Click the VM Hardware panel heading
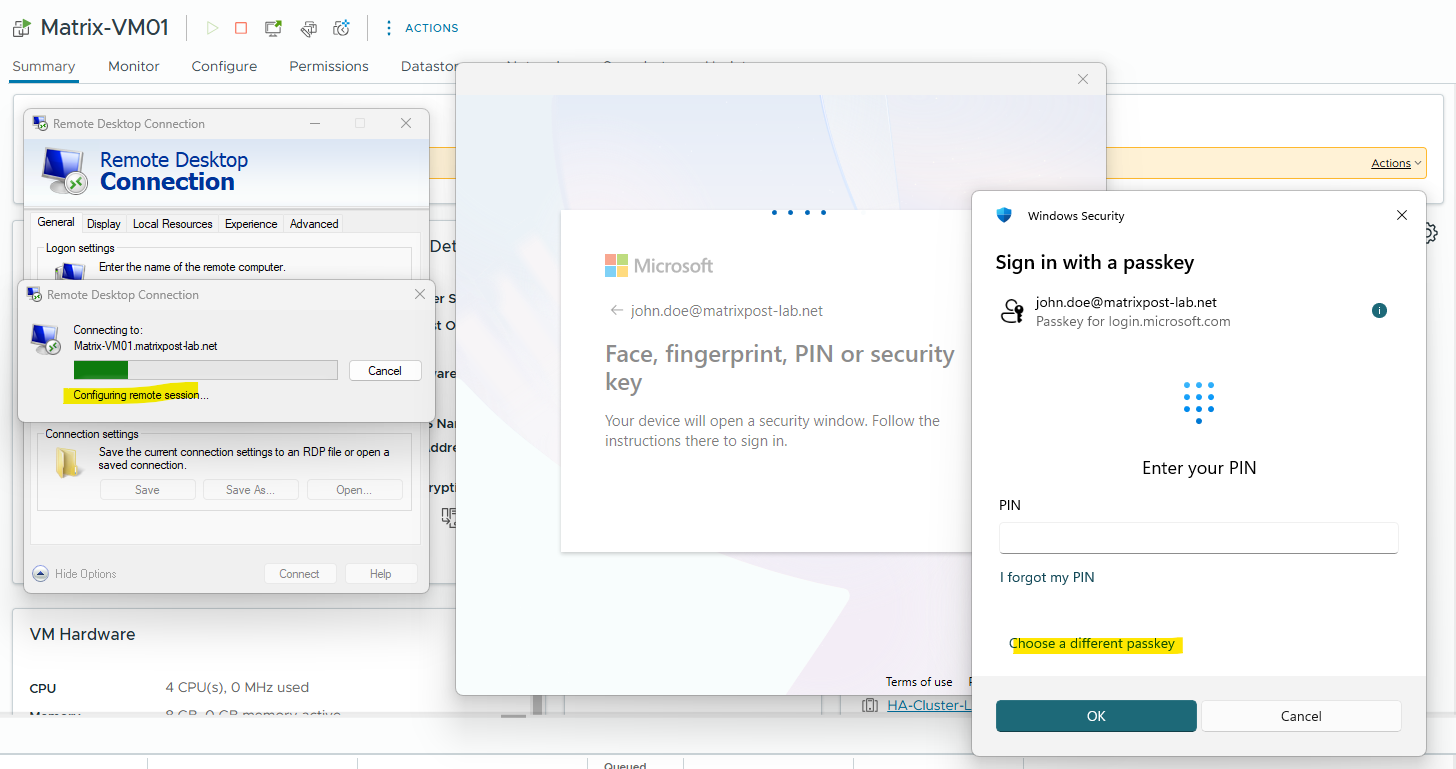 [82, 634]
